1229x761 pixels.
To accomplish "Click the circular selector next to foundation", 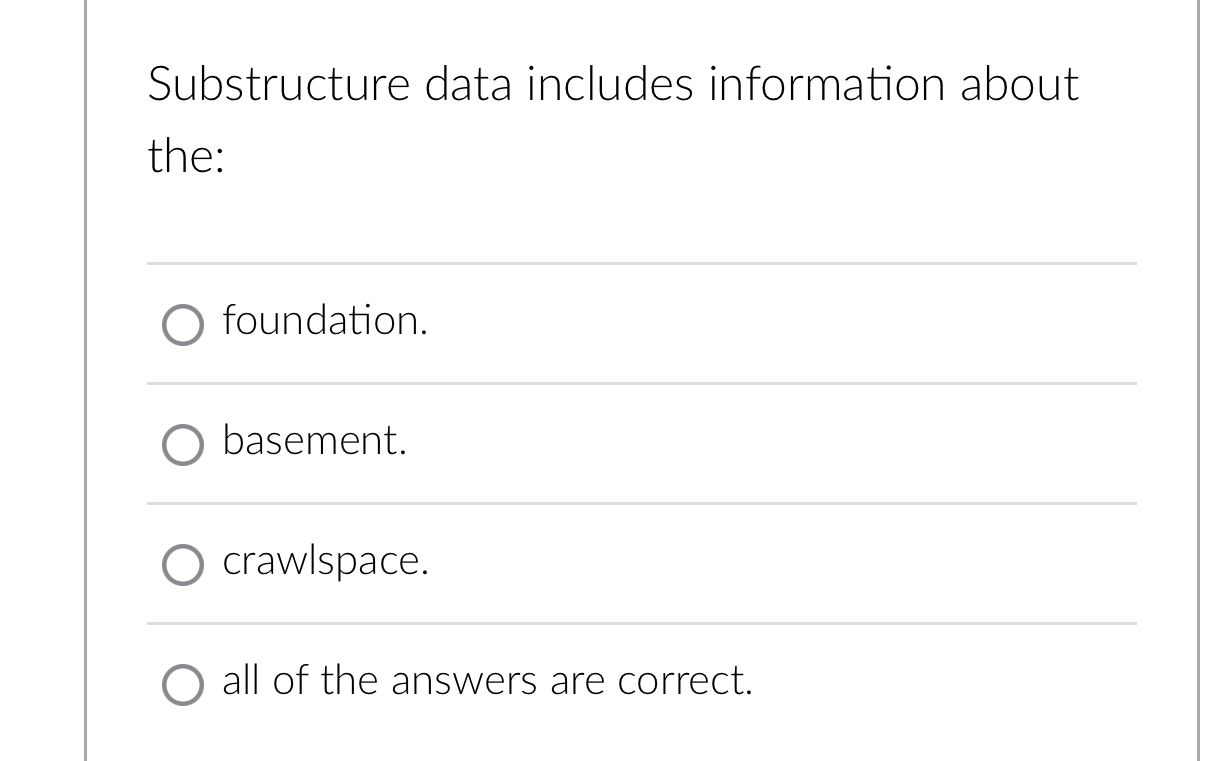I will pyautogui.click(x=183, y=324).
